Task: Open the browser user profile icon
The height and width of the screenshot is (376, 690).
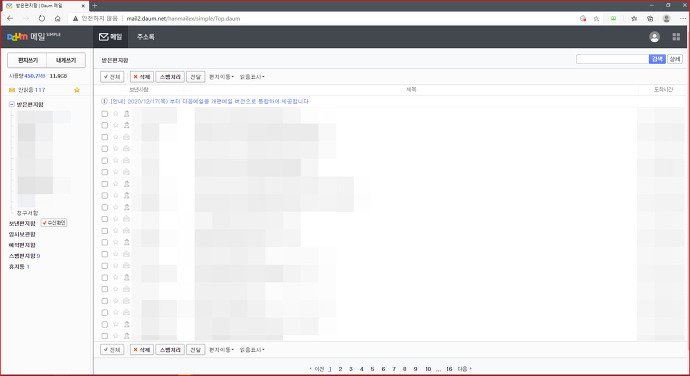Action: click(667, 18)
